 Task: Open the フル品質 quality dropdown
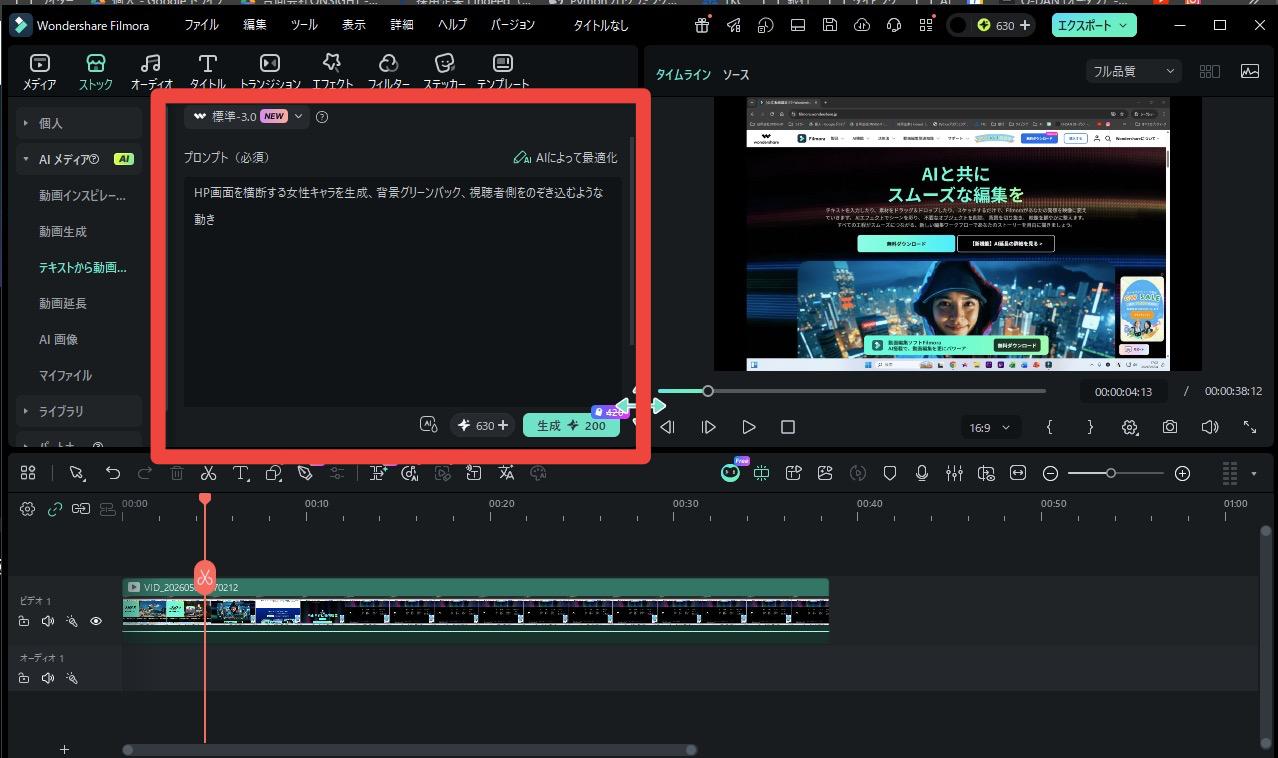1134,71
